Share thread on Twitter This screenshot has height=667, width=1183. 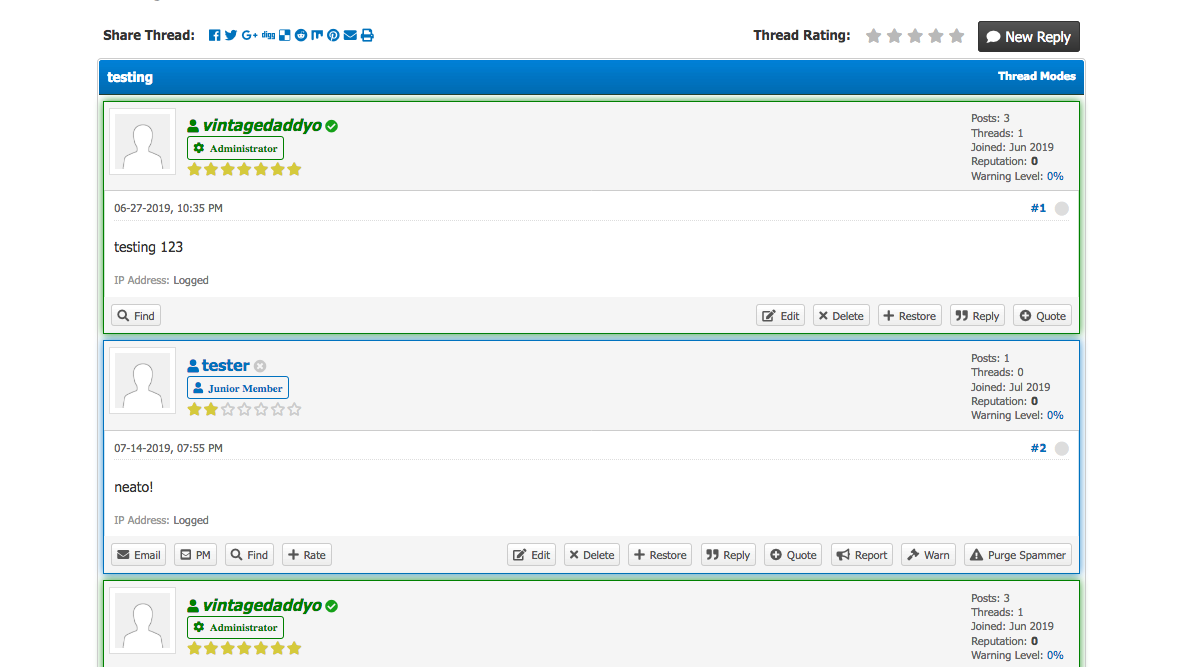(x=231, y=36)
